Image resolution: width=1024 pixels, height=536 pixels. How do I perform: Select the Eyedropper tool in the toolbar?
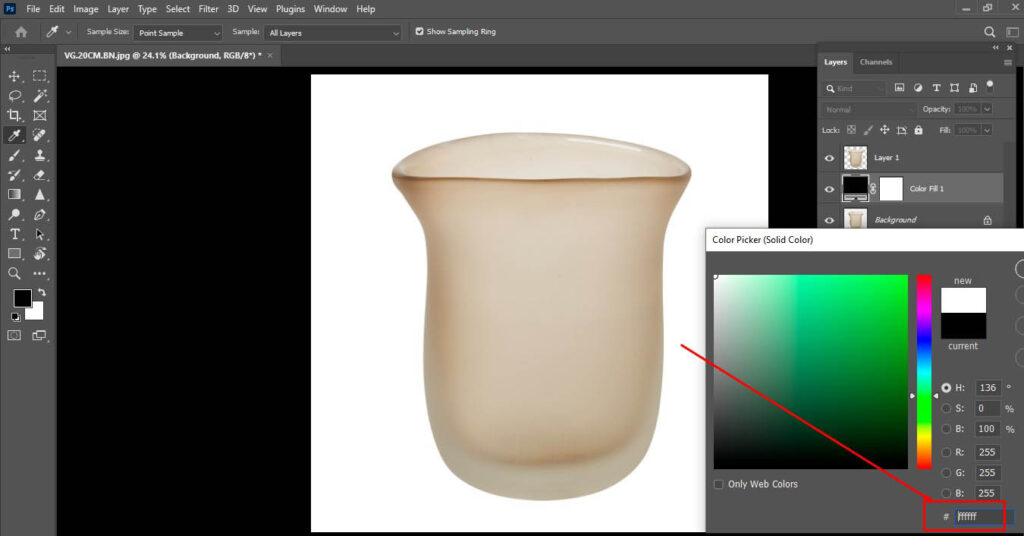(14, 135)
